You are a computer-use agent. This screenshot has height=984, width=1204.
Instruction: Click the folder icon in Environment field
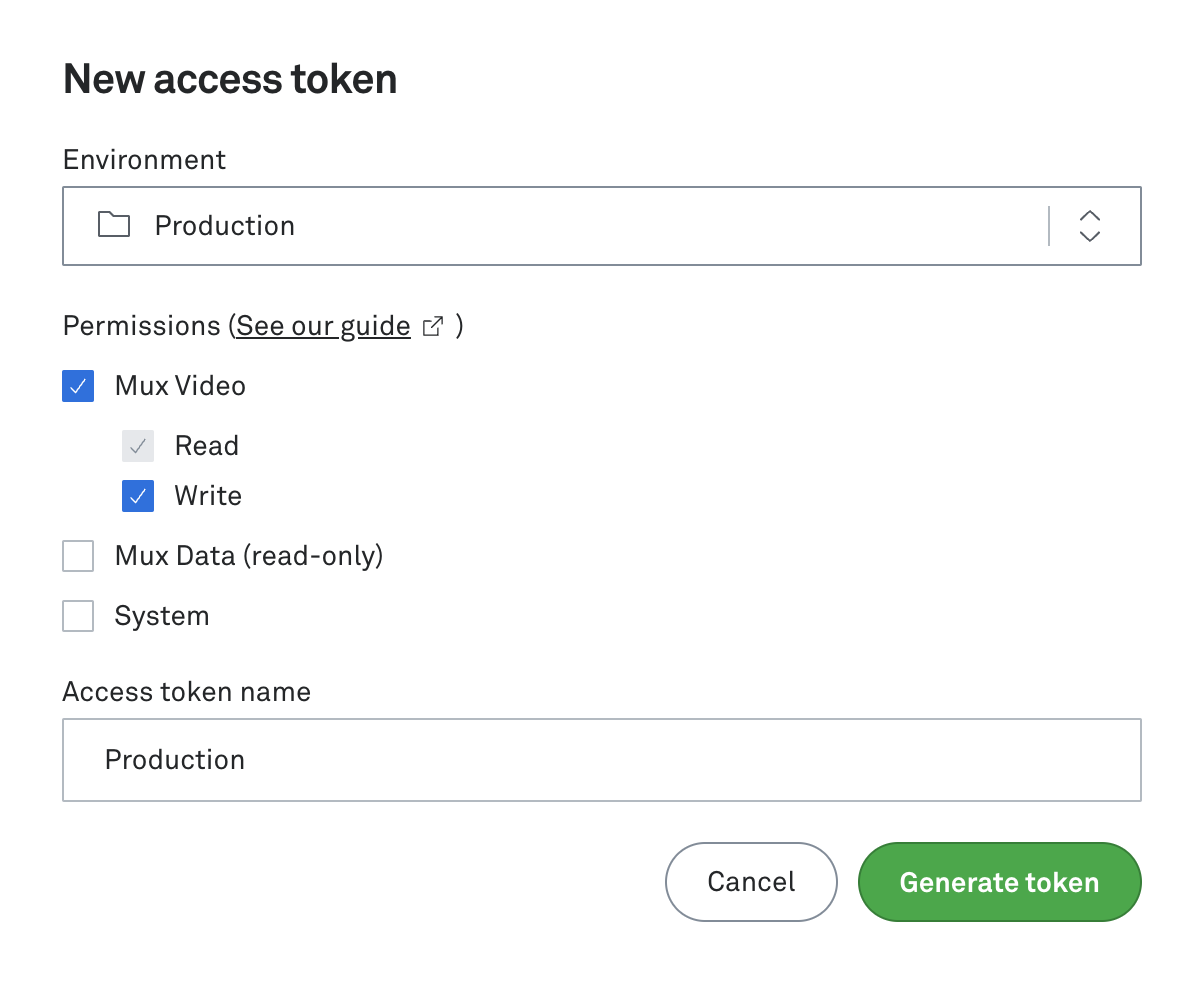114,225
